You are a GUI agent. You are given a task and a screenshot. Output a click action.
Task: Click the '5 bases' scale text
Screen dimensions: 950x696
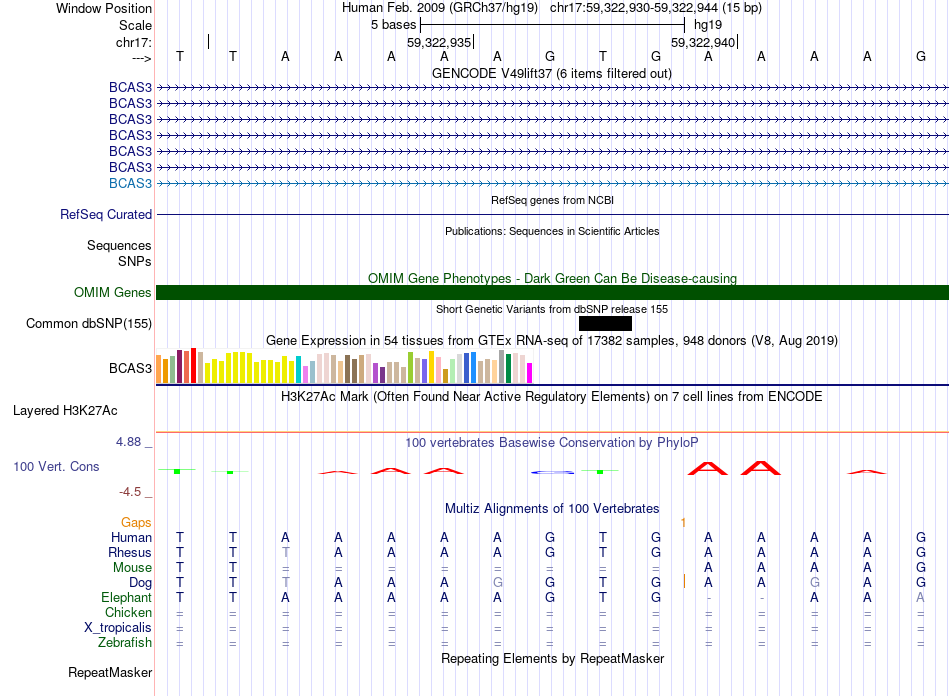[394, 25]
